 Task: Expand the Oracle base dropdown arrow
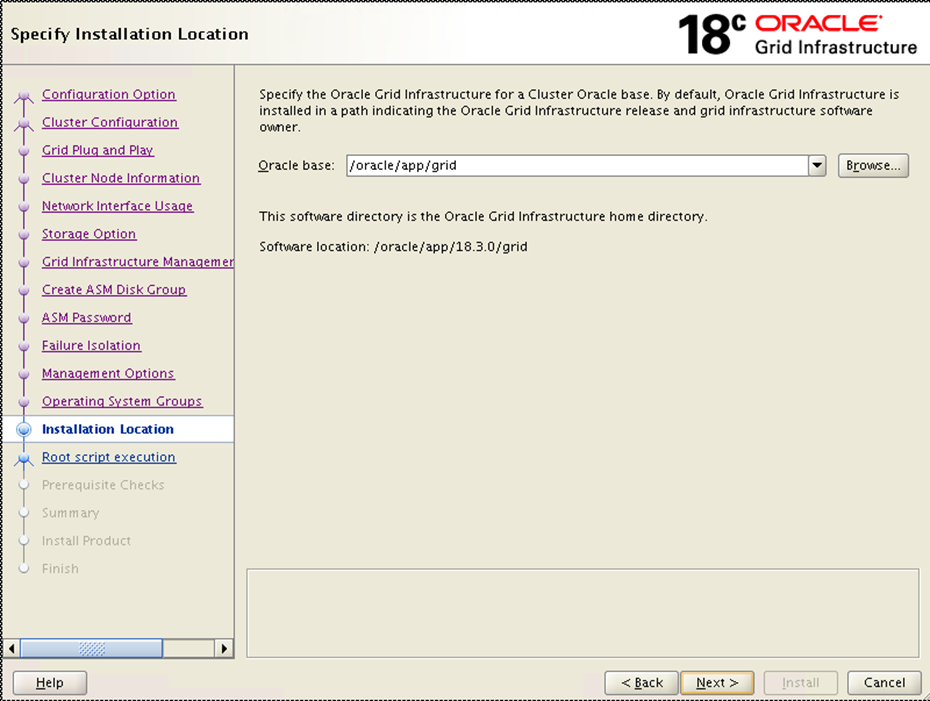click(817, 166)
